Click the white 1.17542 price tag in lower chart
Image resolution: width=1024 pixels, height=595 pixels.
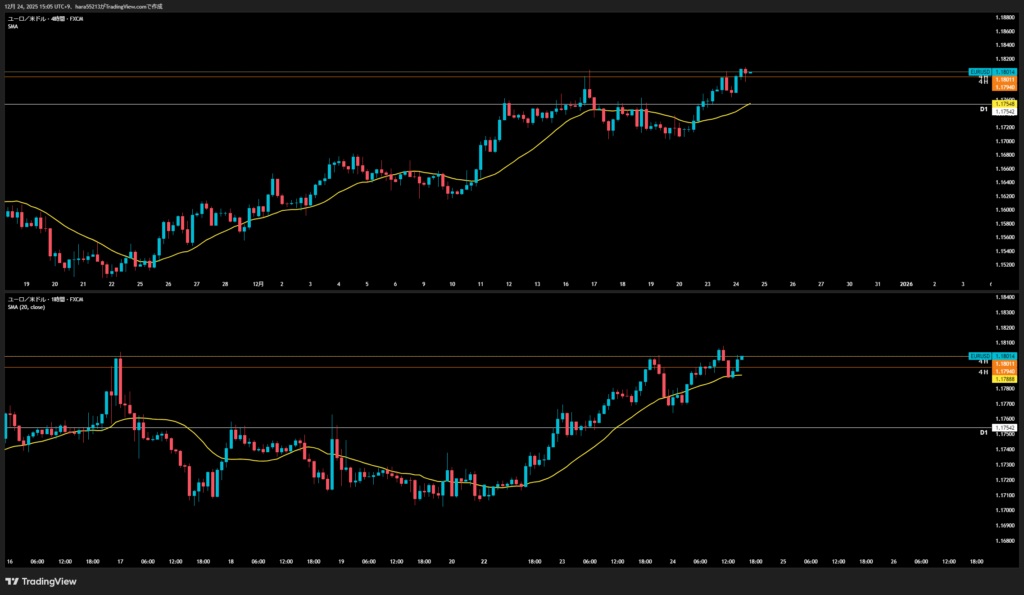pos(1005,427)
